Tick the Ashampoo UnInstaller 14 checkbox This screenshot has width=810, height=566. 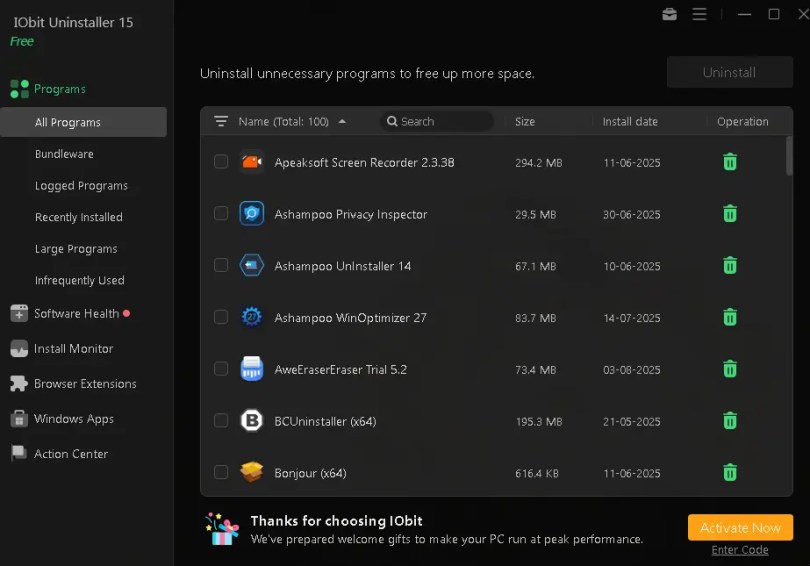click(221, 265)
